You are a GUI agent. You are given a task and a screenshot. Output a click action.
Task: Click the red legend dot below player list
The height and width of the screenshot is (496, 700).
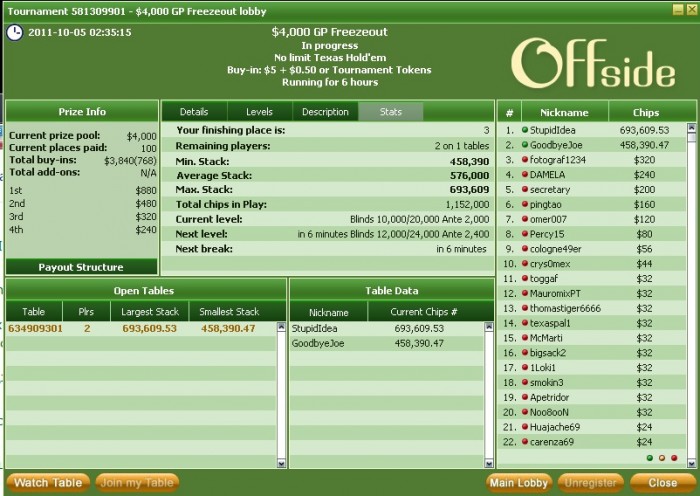pyautogui.click(x=674, y=458)
